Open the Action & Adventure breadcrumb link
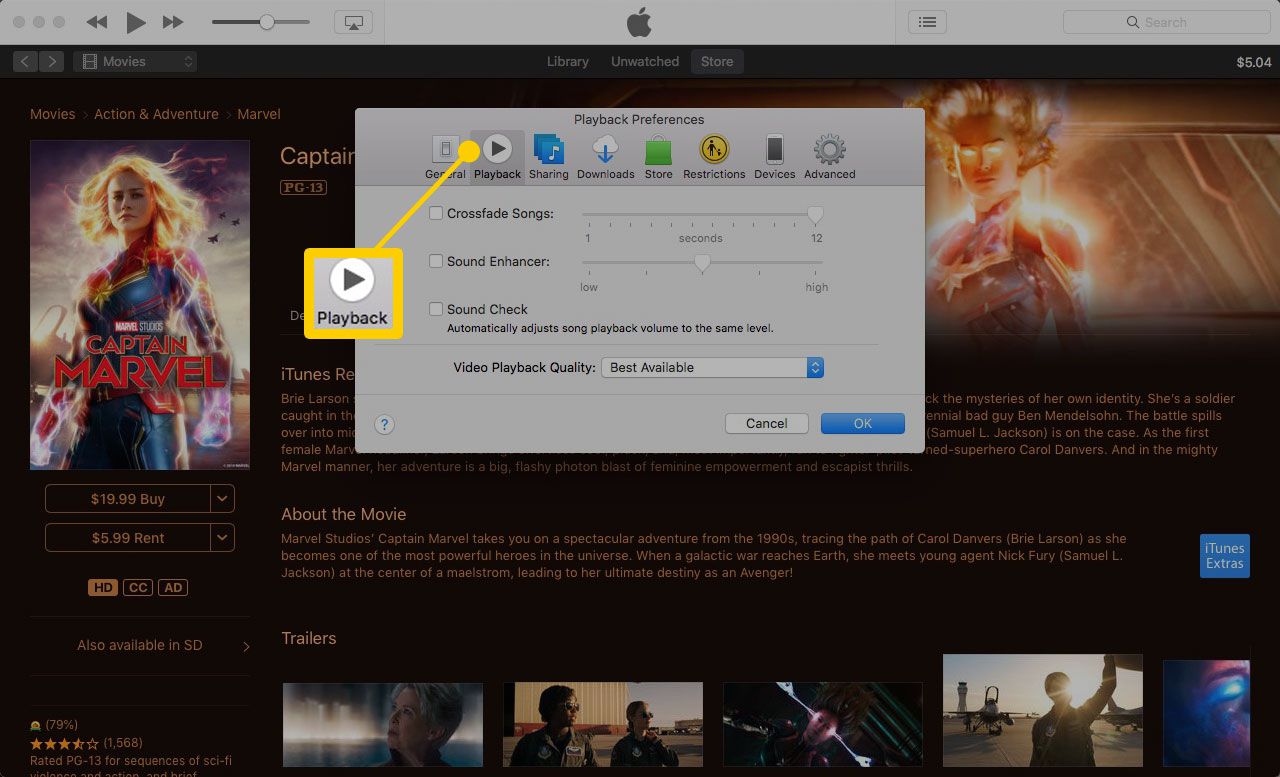Screen dimensions: 1280x777 point(156,114)
